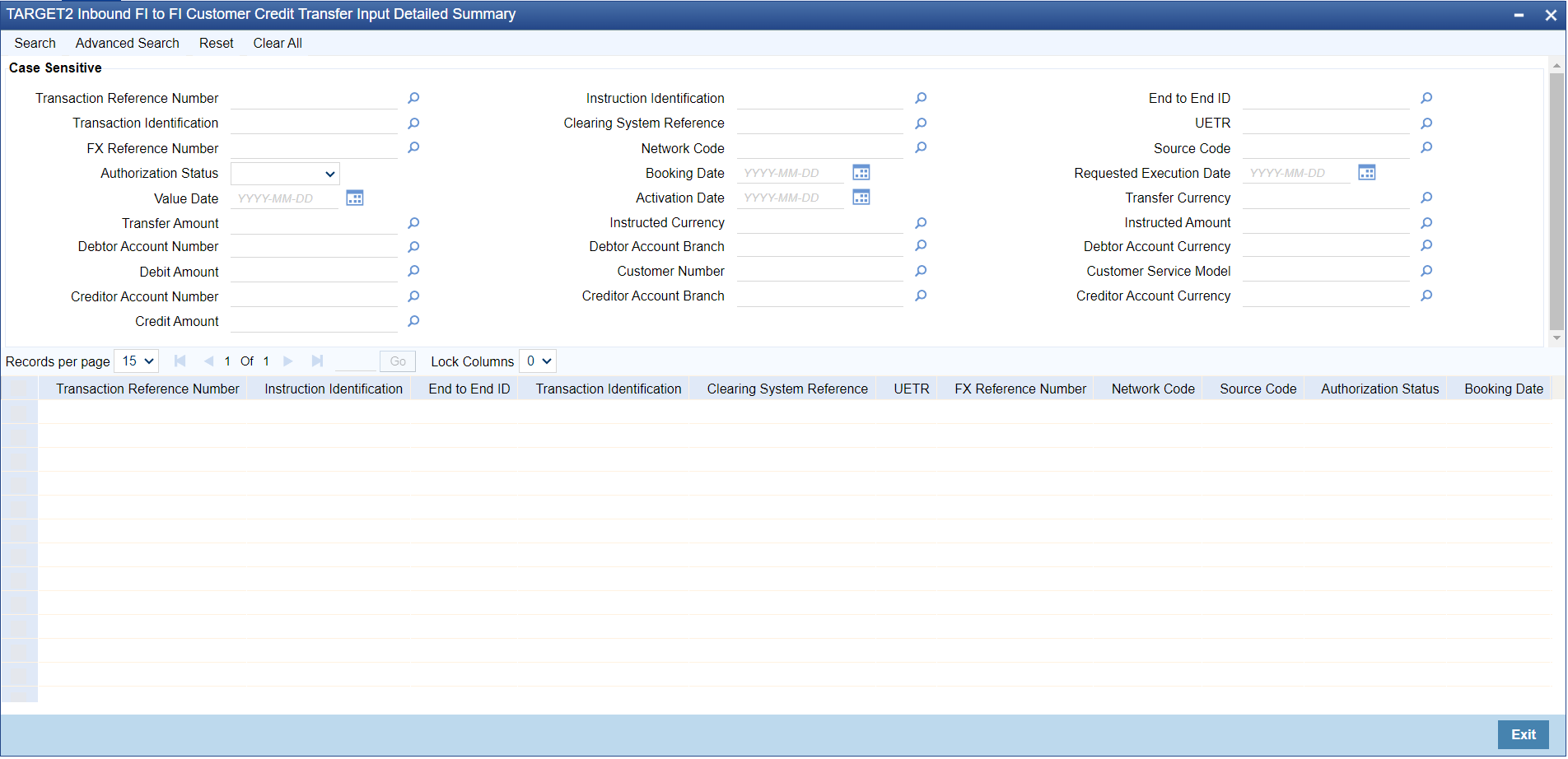Open lookup for Transfer Currency

coord(1426,198)
